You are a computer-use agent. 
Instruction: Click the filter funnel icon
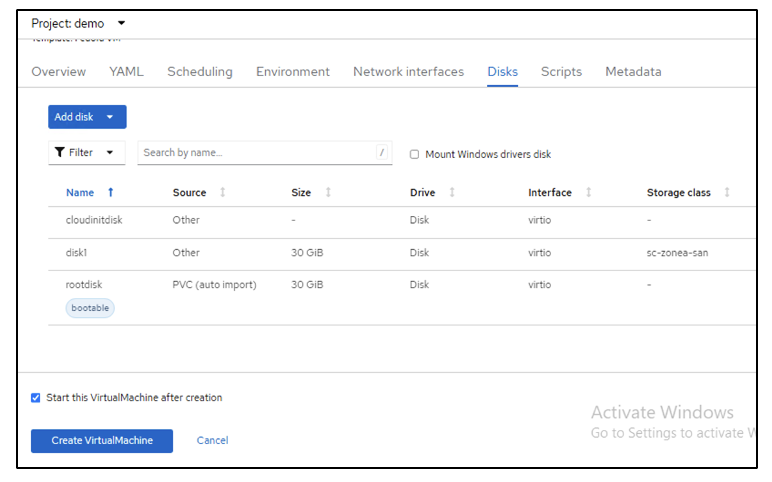pos(60,153)
